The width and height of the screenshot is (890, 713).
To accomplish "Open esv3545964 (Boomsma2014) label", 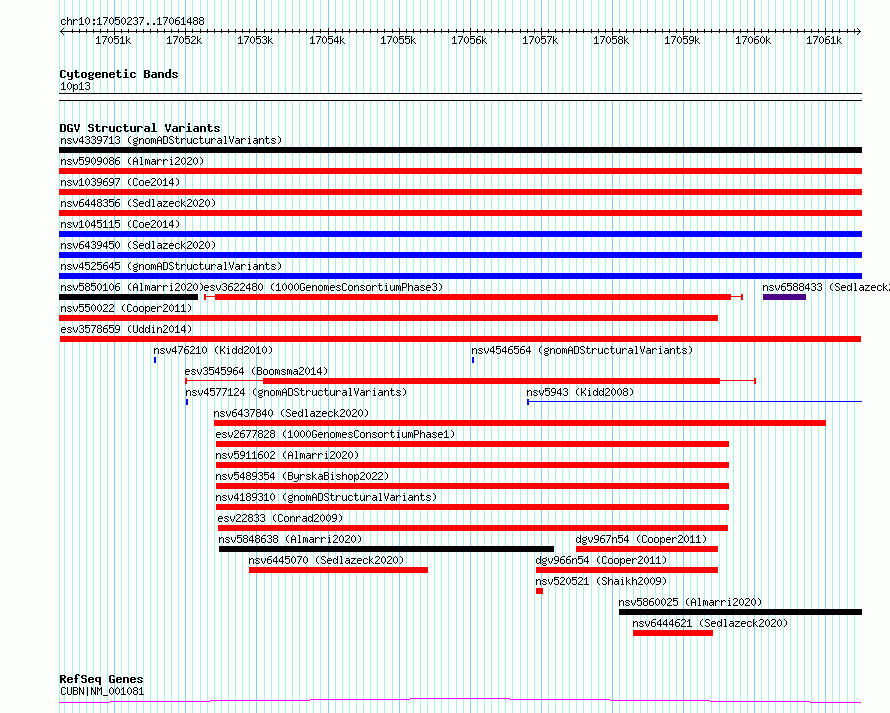I will pyautogui.click(x=256, y=371).
